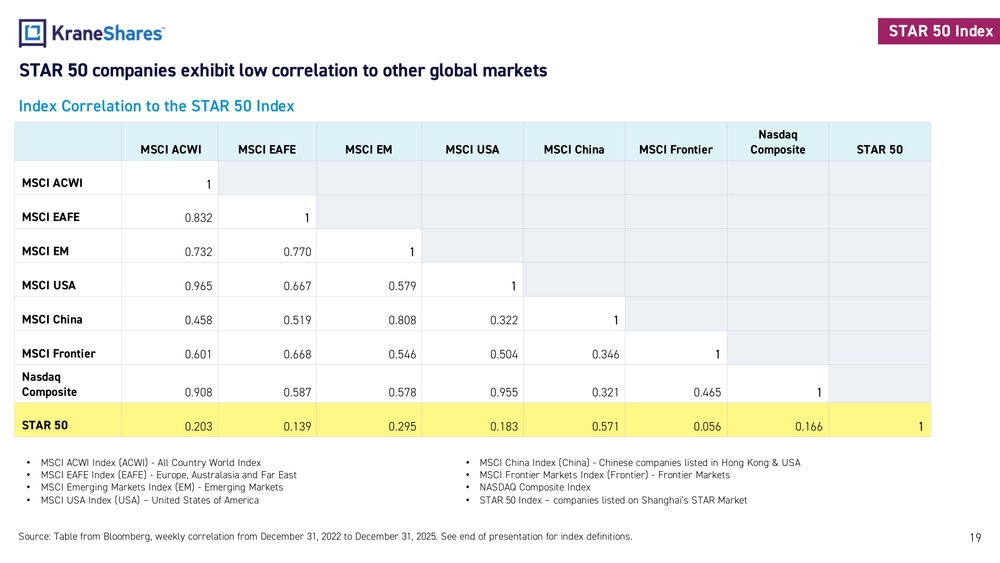Screen dimensions: 1000x563
Task: Click the MSCI China row label
Action: 52,320
